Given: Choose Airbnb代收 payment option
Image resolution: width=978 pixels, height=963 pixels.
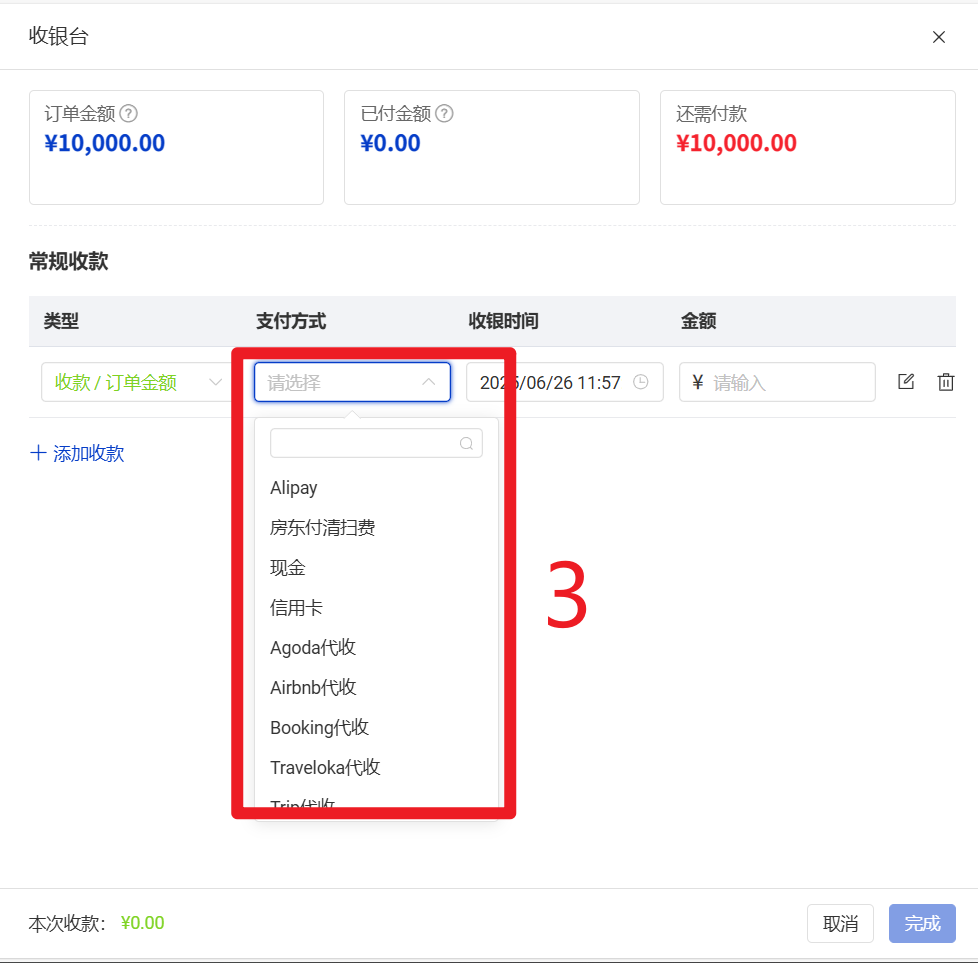Looking at the screenshot, I should tap(313, 688).
